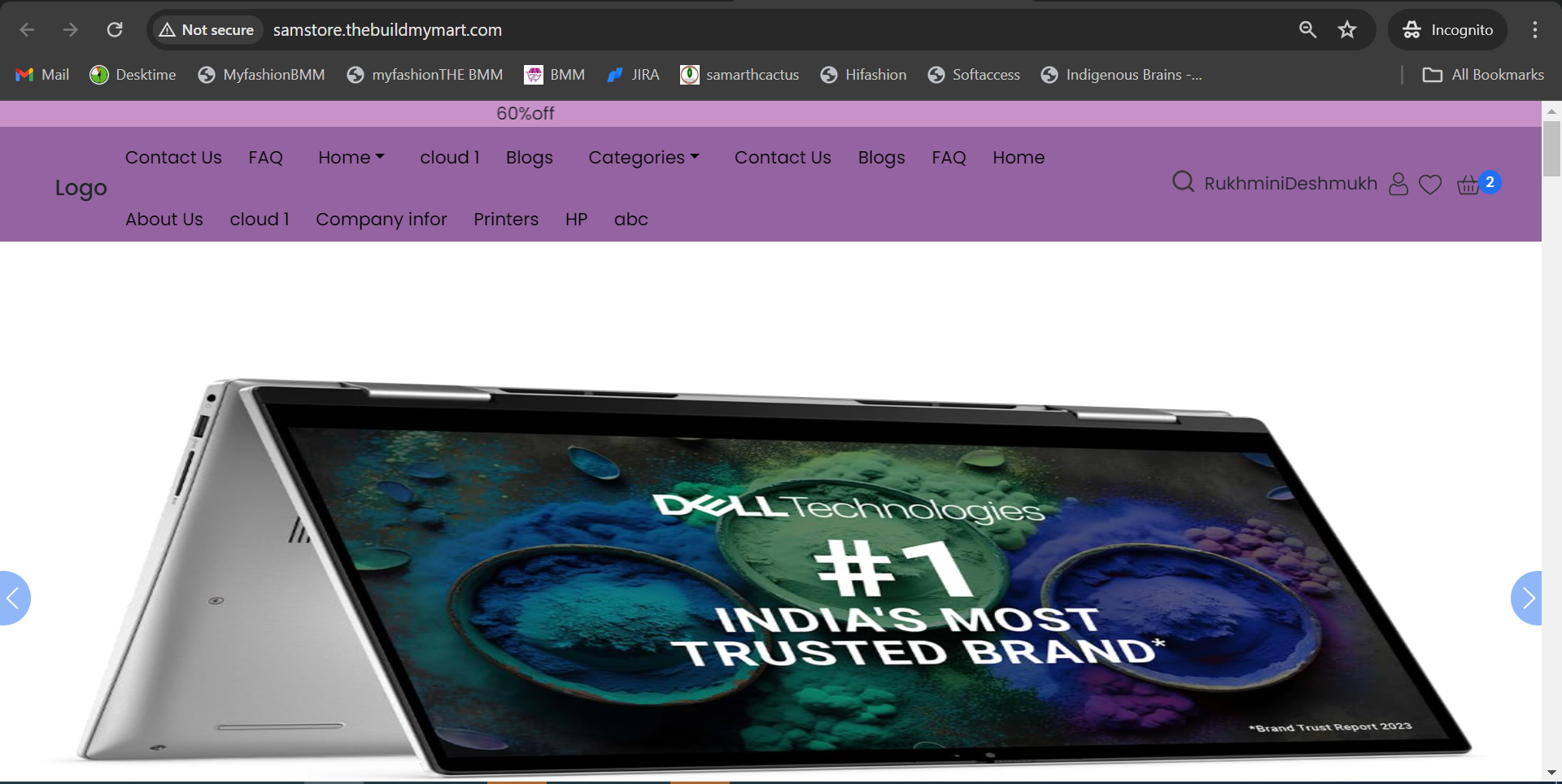1562x784 pixels.
Task: Expand the Home dropdown menu
Action: click(x=351, y=158)
